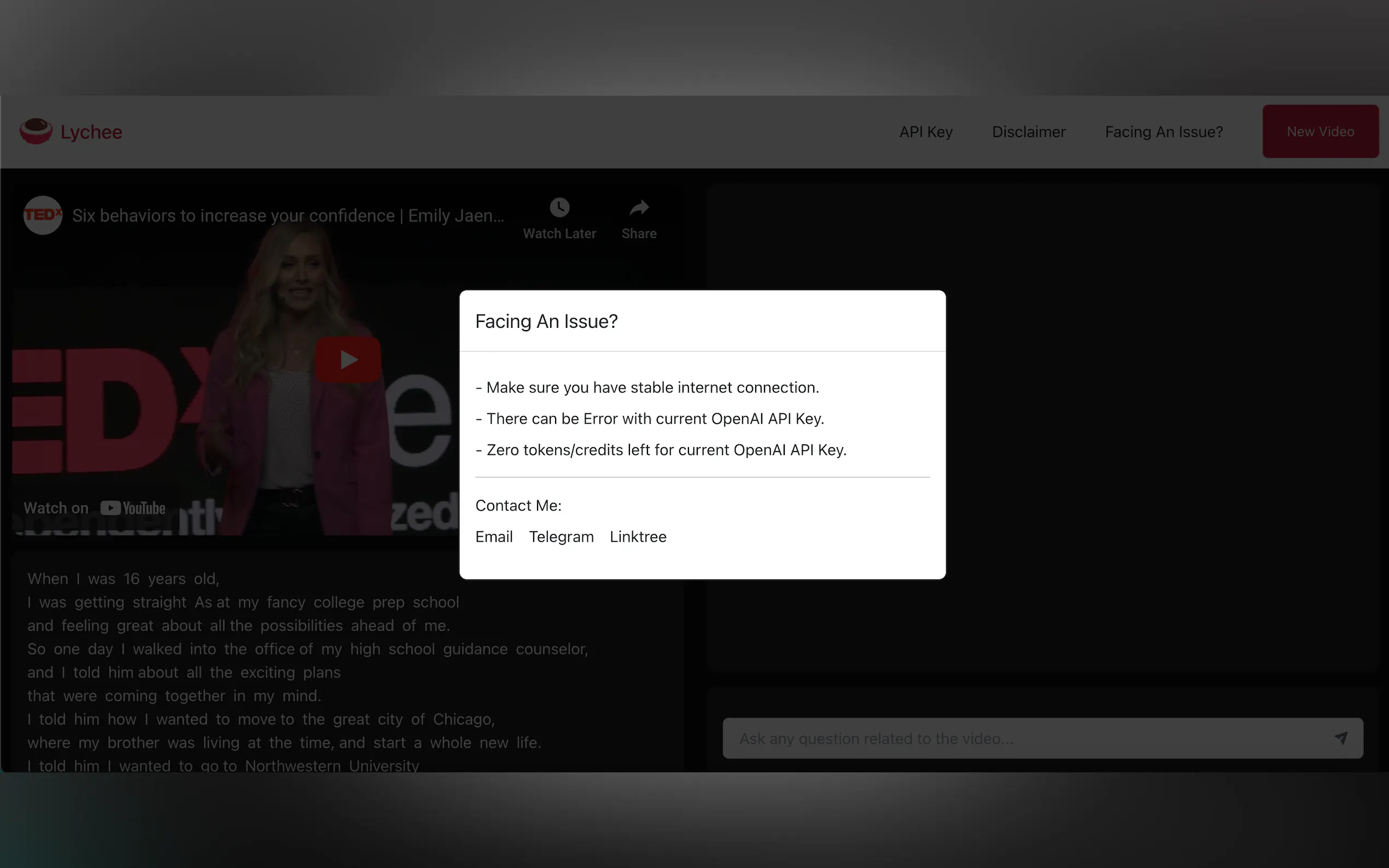The width and height of the screenshot is (1389, 868).
Task: Click the Watch Later clock icon
Action: pyautogui.click(x=559, y=208)
